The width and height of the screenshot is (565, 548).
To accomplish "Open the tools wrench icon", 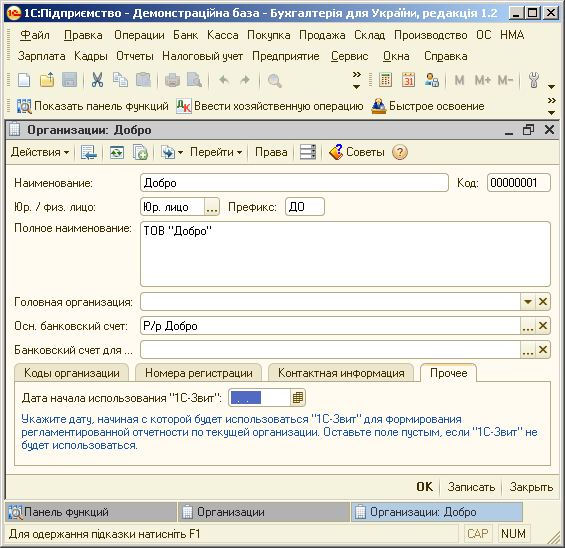I will point(534,80).
